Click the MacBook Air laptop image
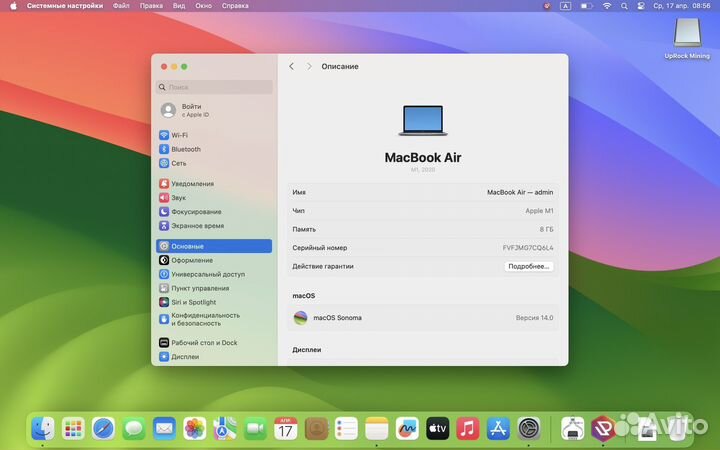The width and height of the screenshot is (720, 450). click(x=423, y=120)
